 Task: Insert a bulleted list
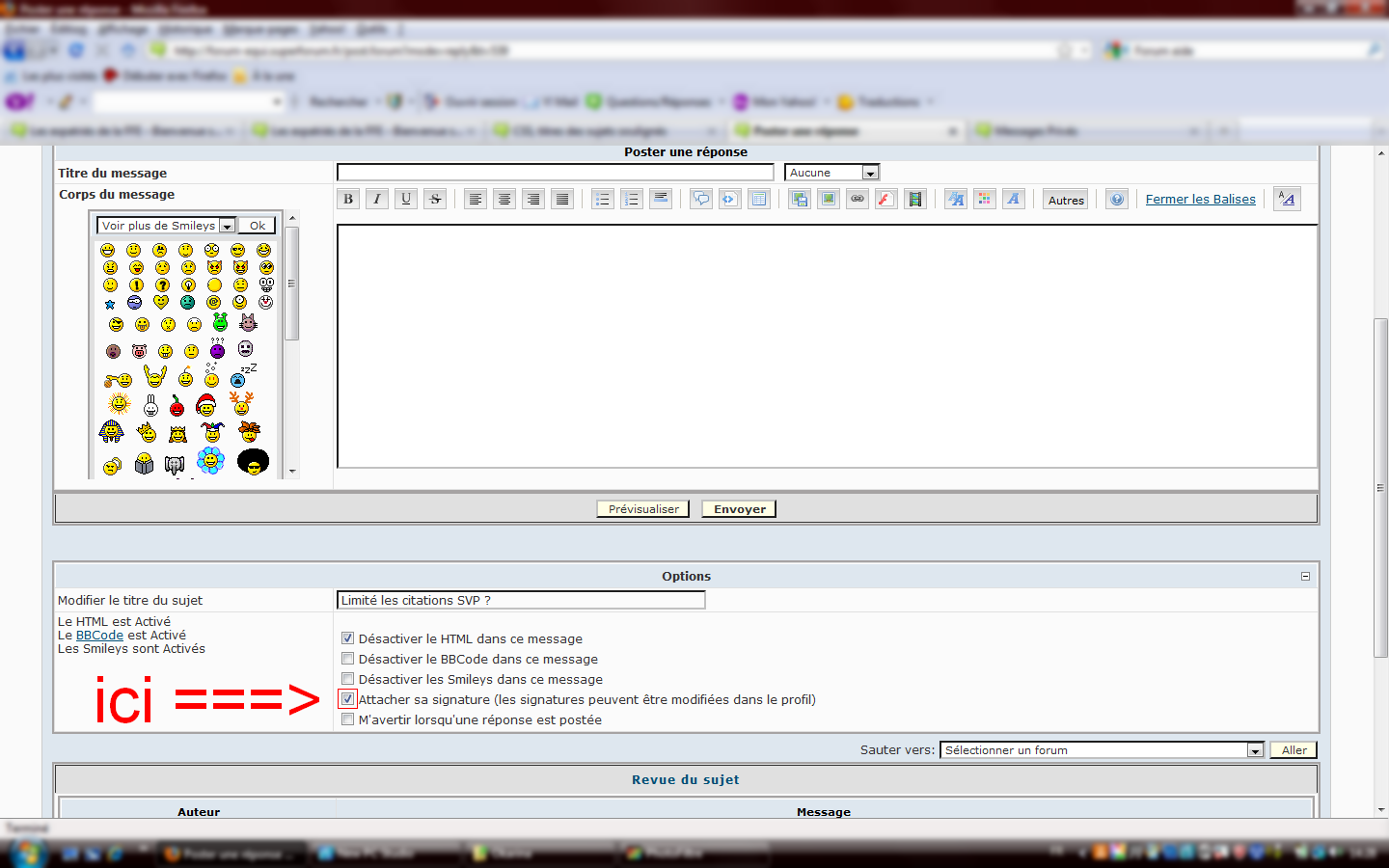coord(602,200)
